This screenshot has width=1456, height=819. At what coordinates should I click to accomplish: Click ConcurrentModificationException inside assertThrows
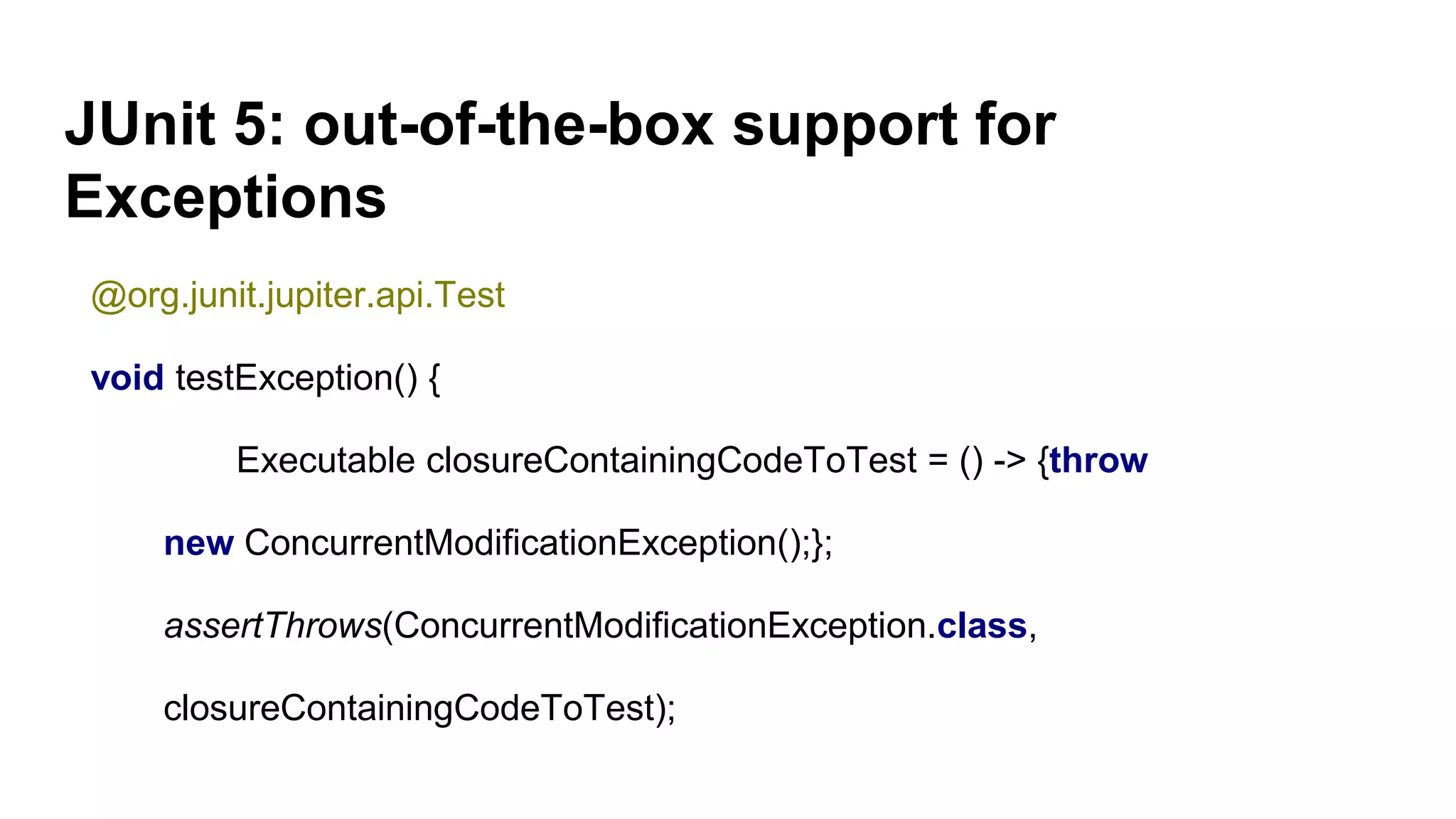coord(660,626)
